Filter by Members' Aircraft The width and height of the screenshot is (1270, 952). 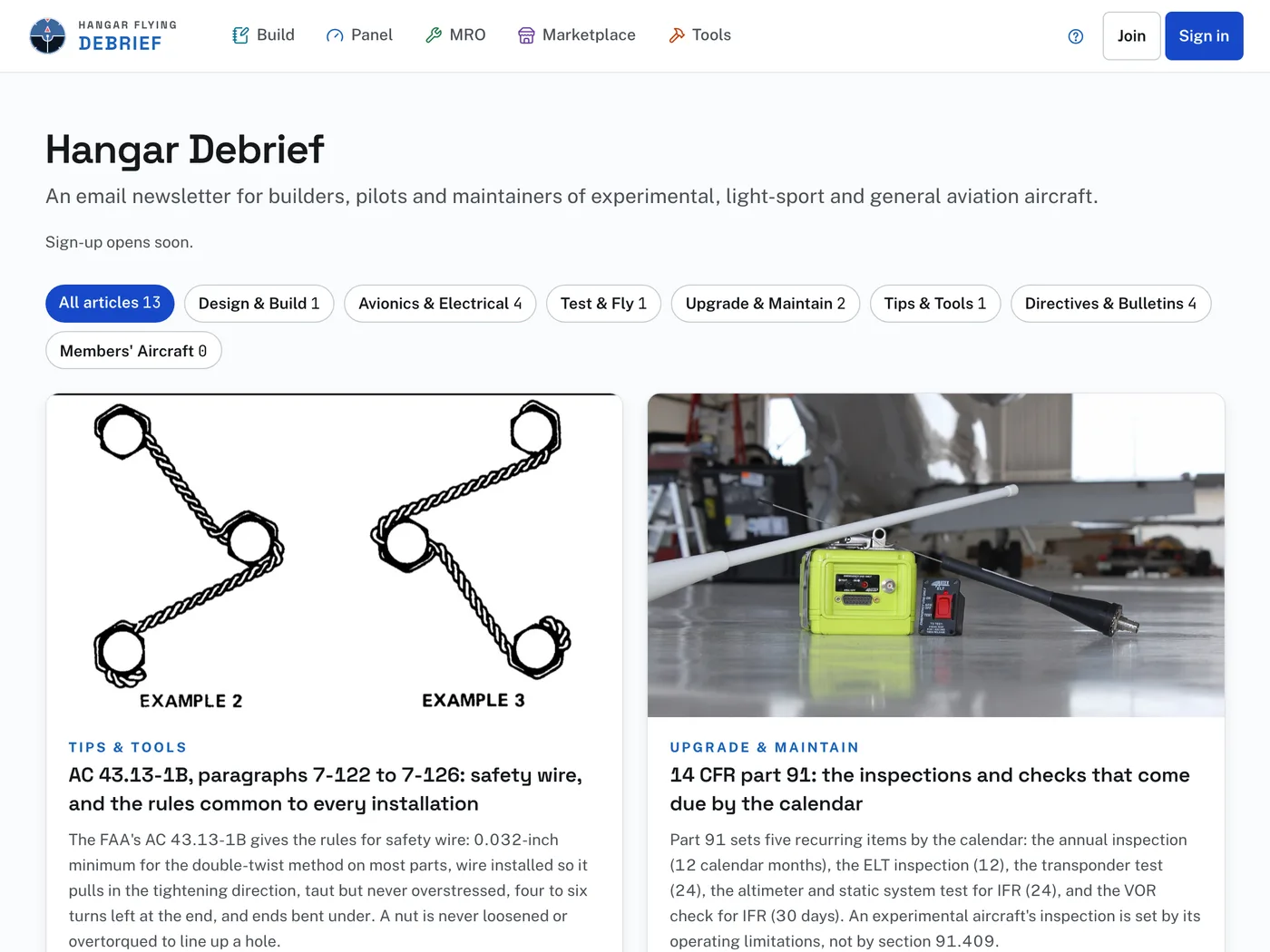(133, 351)
